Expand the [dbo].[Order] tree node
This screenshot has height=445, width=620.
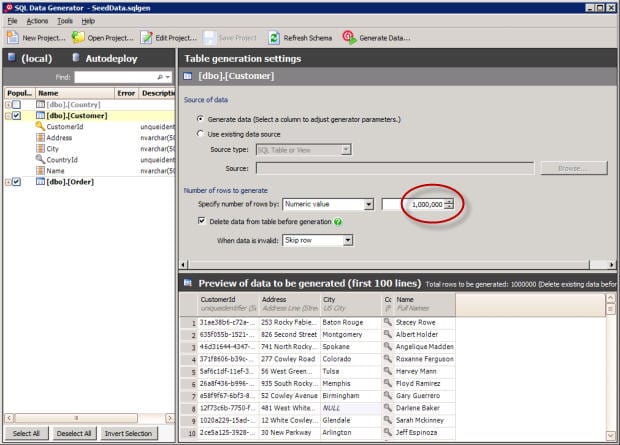(8, 182)
